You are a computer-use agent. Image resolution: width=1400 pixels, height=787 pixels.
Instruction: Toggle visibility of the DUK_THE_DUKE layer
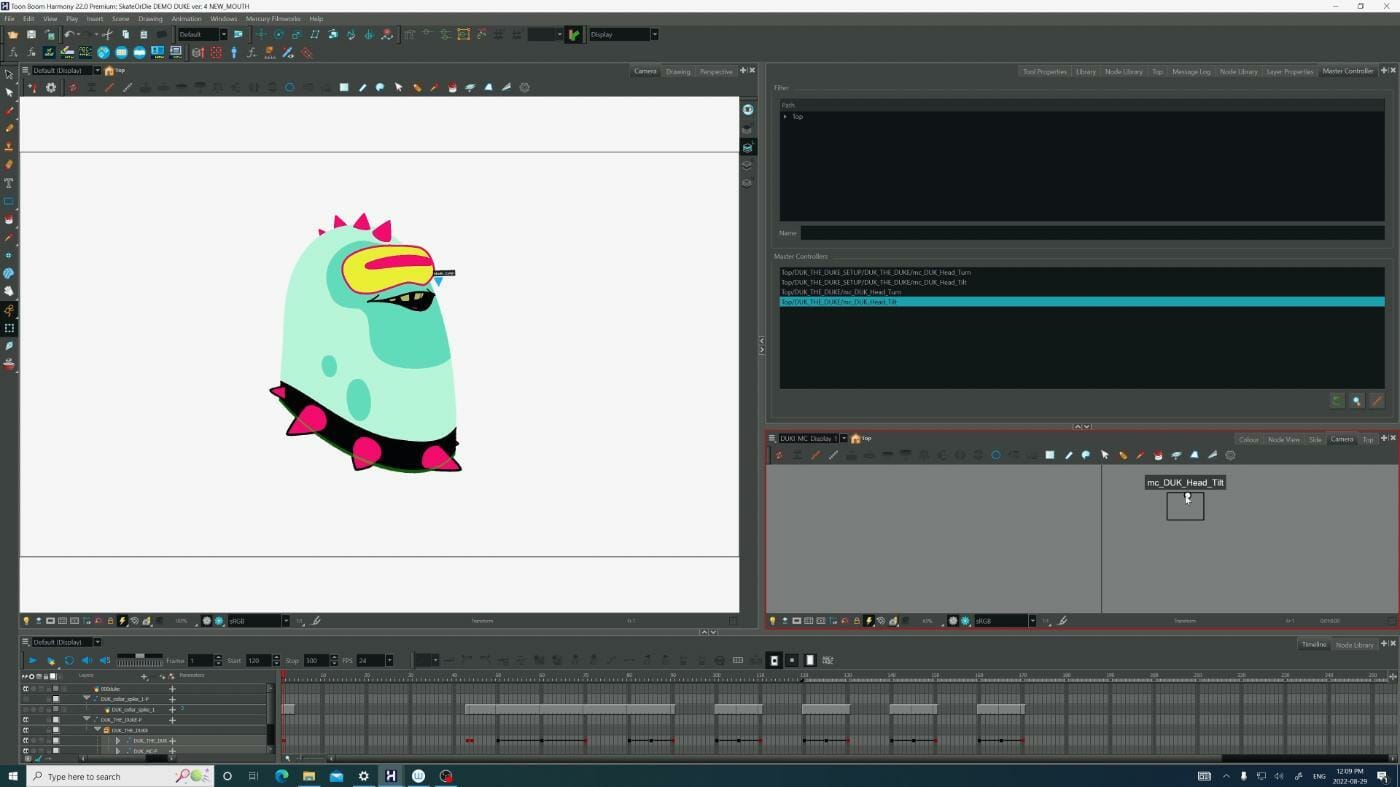[x=26, y=730]
